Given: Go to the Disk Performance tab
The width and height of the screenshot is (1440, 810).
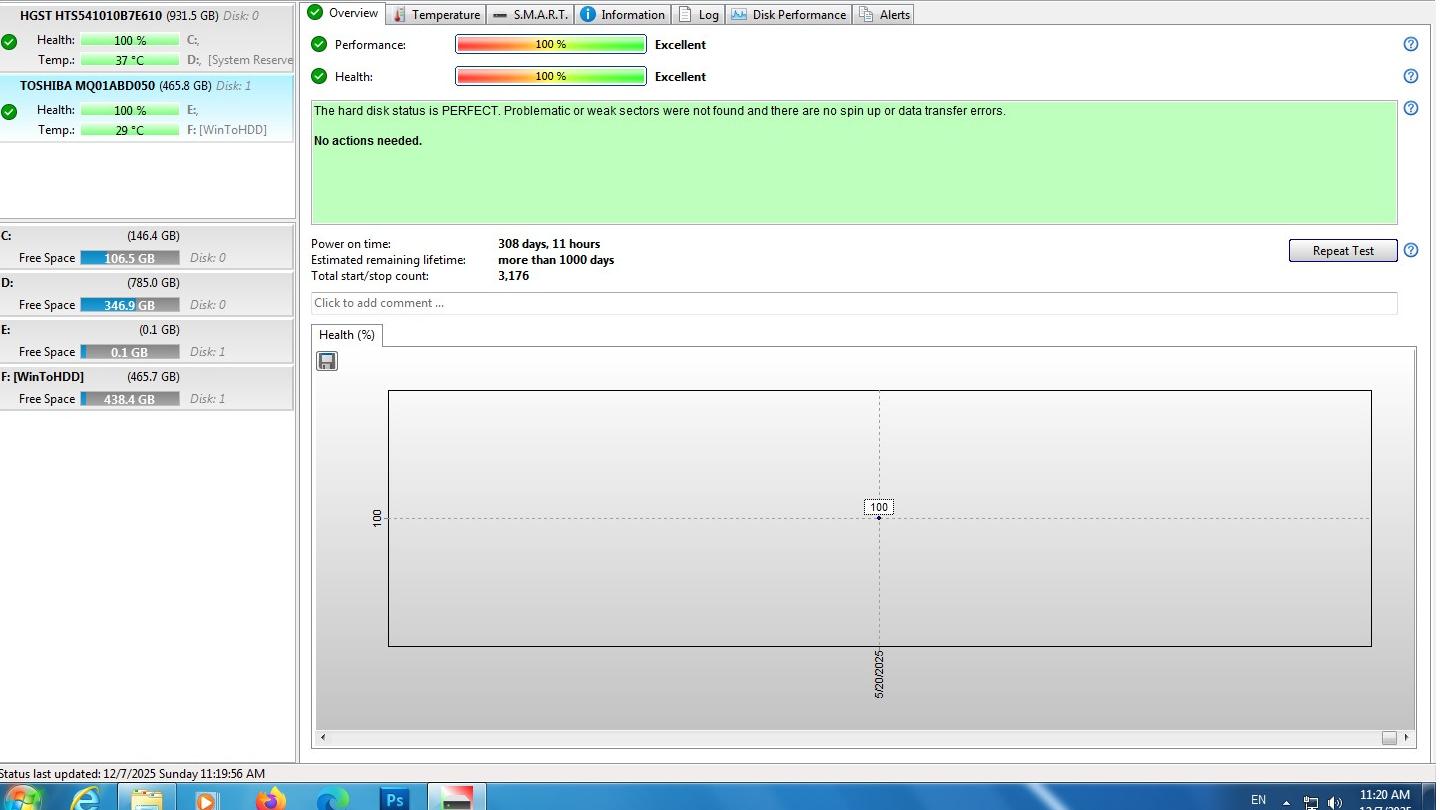Looking at the screenshot, I should click(789, 15).
